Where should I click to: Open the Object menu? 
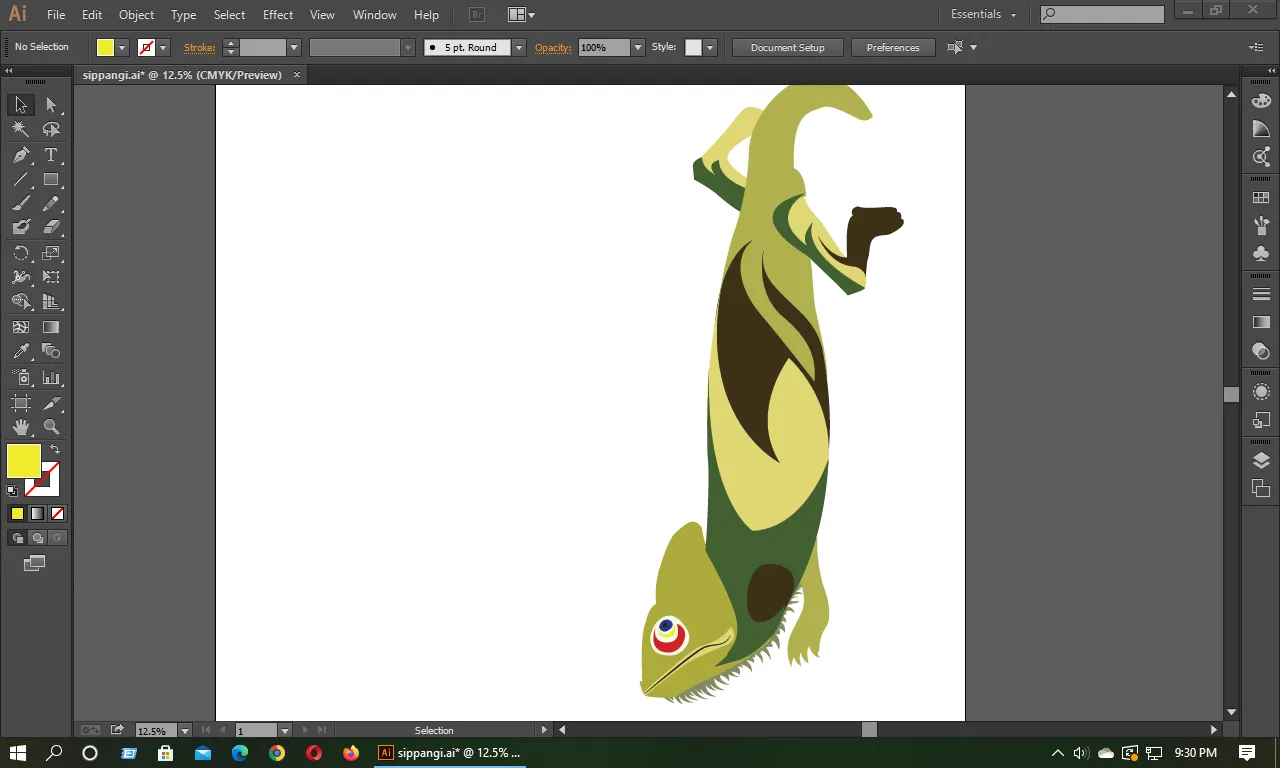pyautogui.click(x=137, y=15)
